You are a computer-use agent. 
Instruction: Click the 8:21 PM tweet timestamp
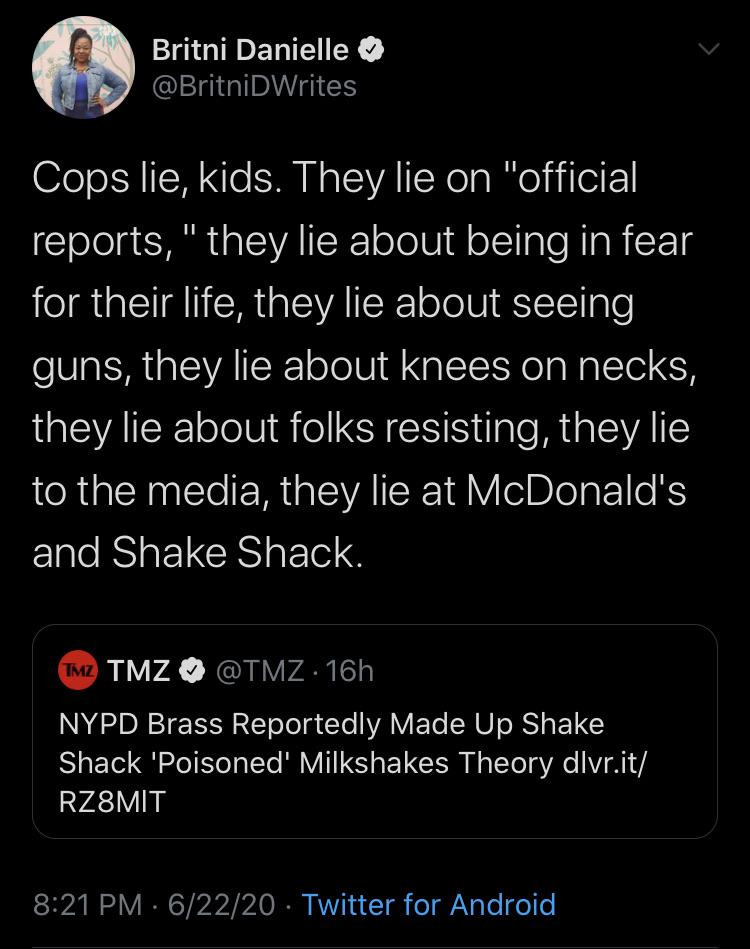click(87, 905)
